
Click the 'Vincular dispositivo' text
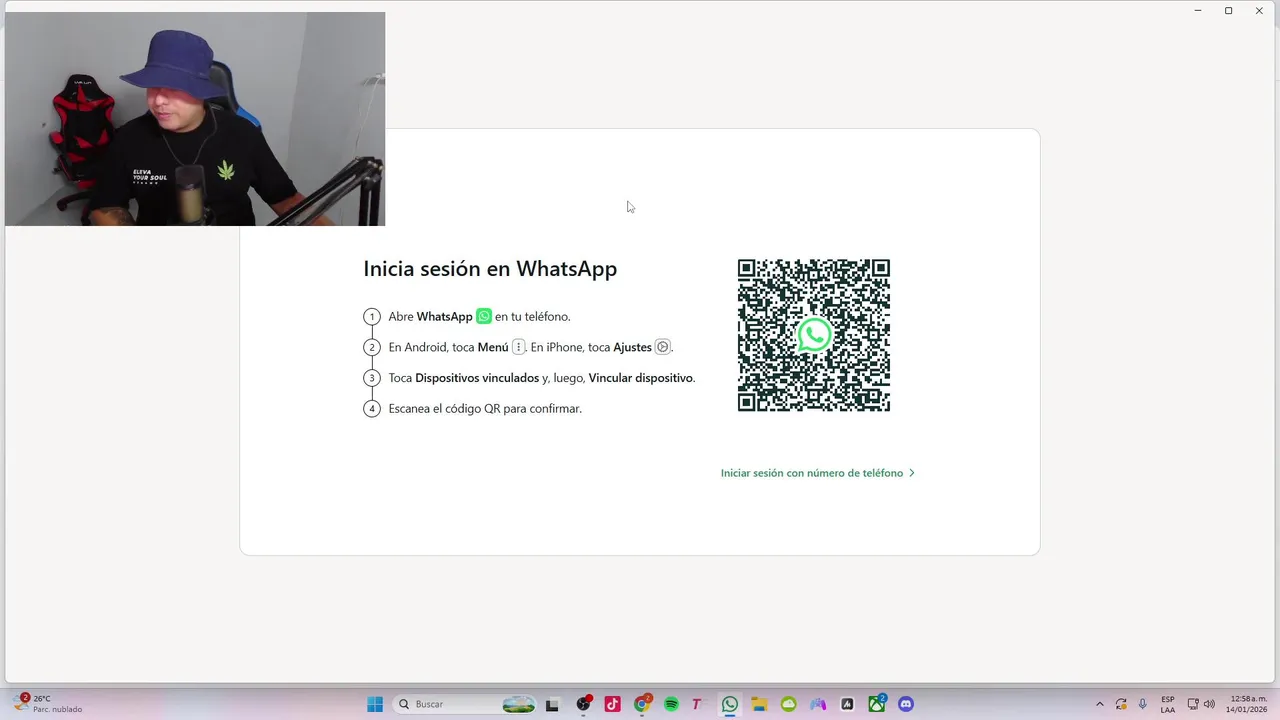click(x=641, y=378)
